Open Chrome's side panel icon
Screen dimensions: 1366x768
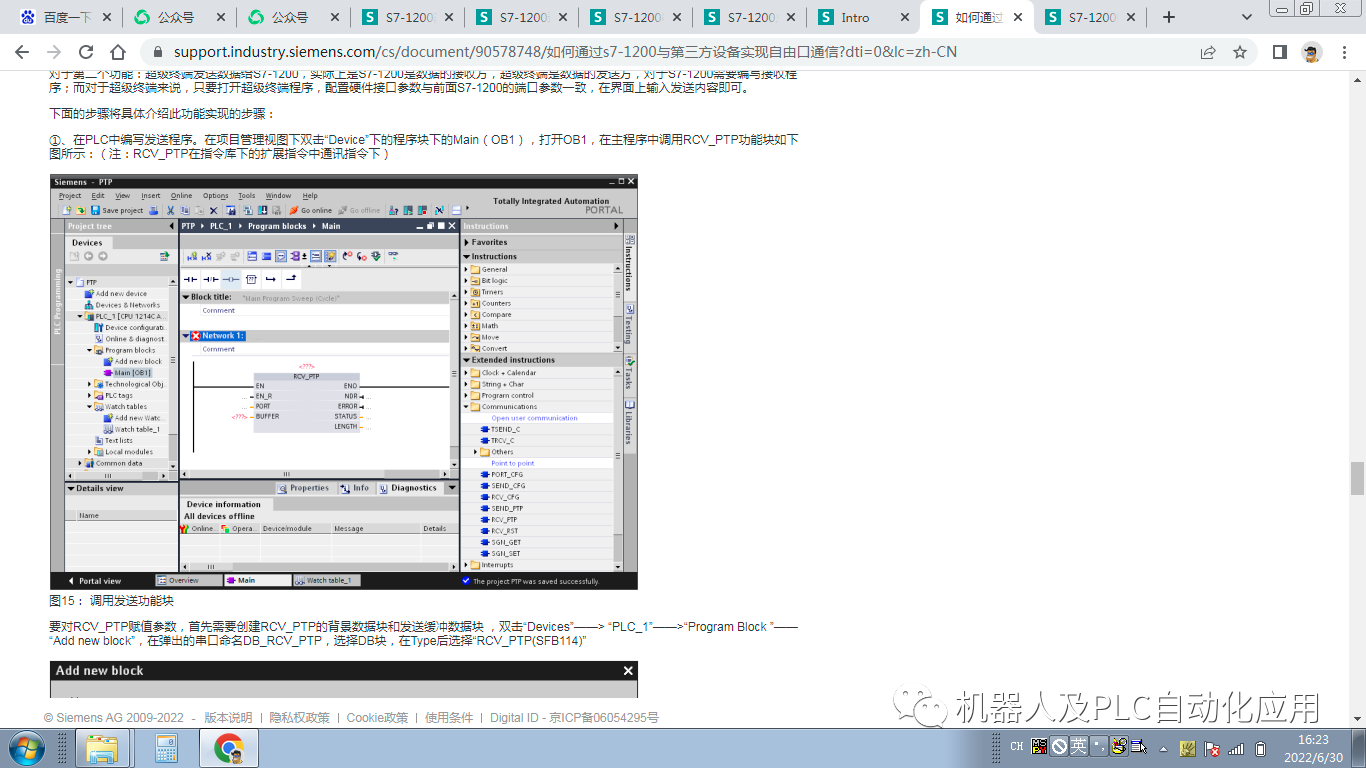[x=1279, y=52]
